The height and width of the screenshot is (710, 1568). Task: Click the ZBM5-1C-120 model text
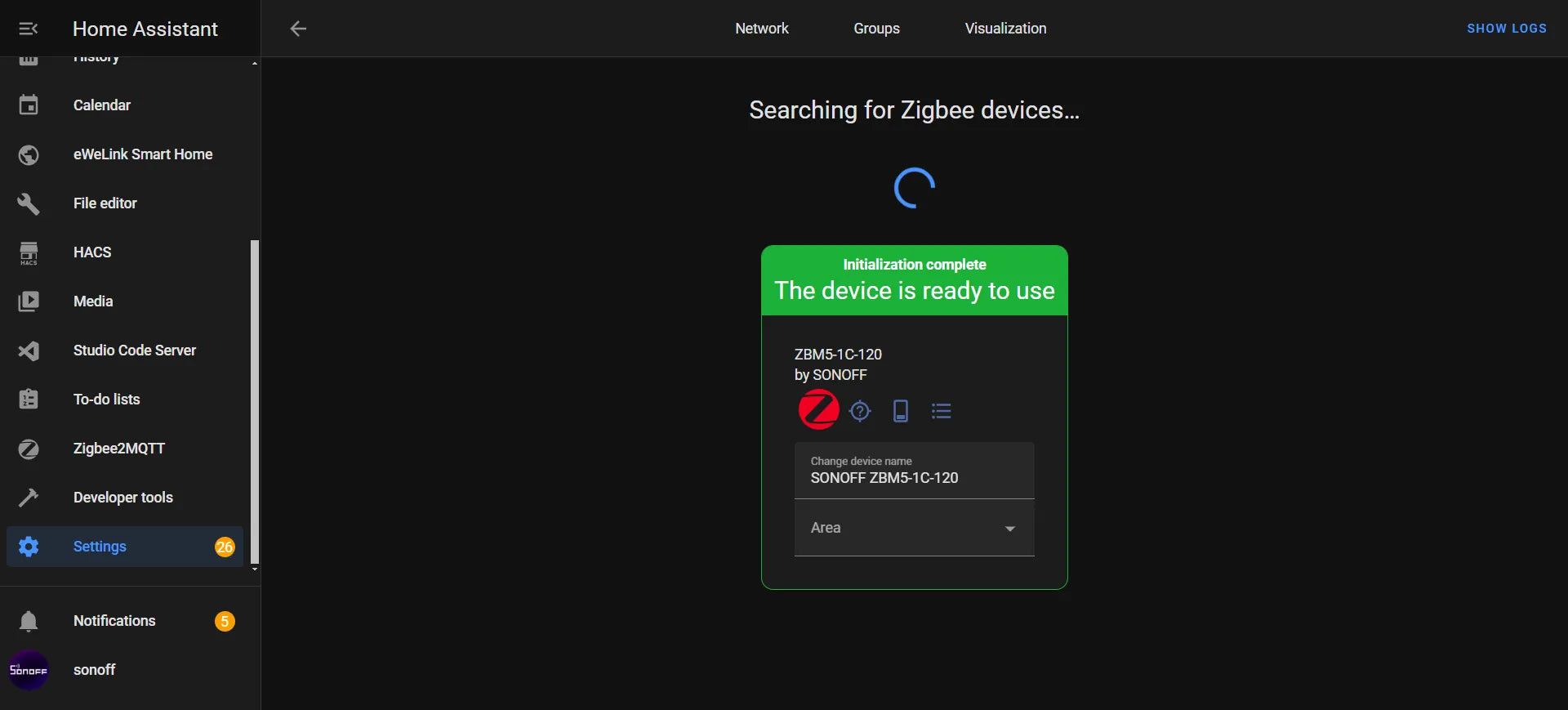tap(838, 355)
